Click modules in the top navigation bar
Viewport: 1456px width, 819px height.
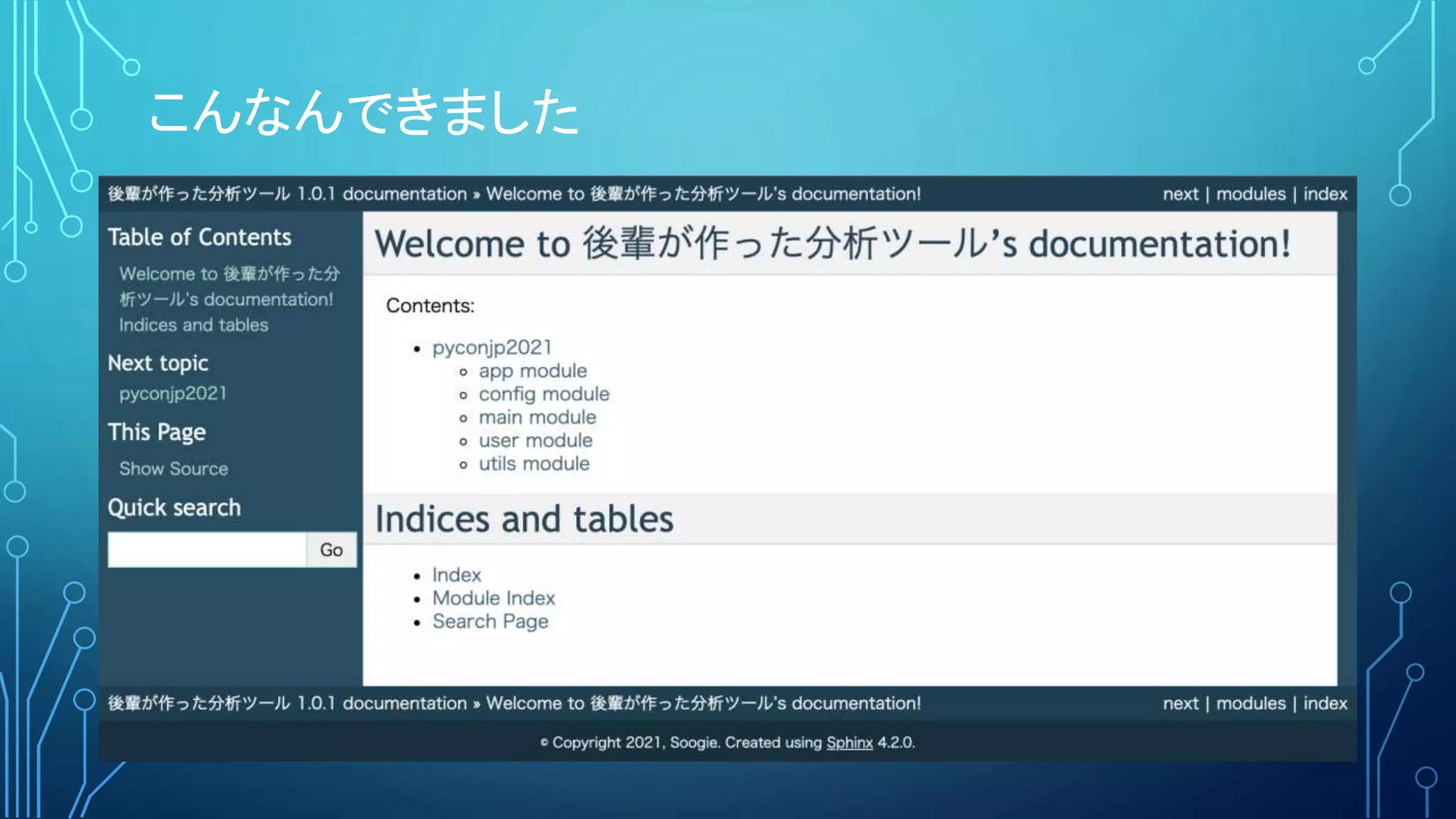1251,194
